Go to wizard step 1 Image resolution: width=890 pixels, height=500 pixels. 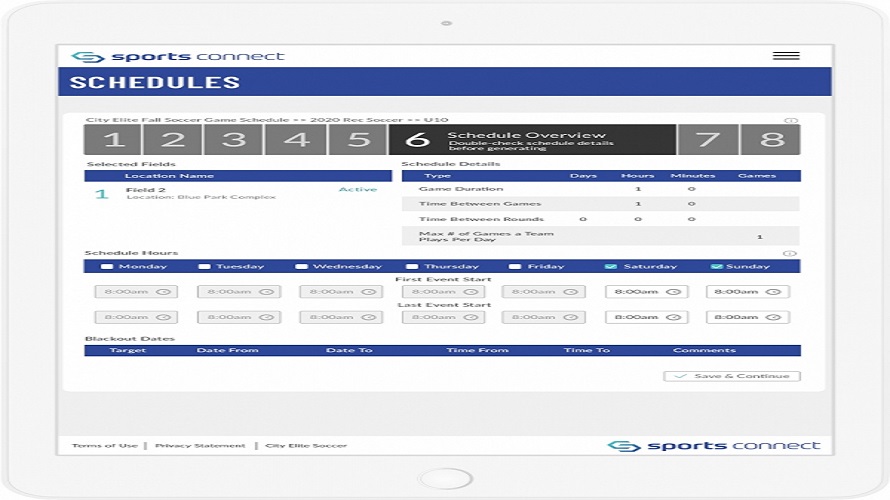pos(113,140)
